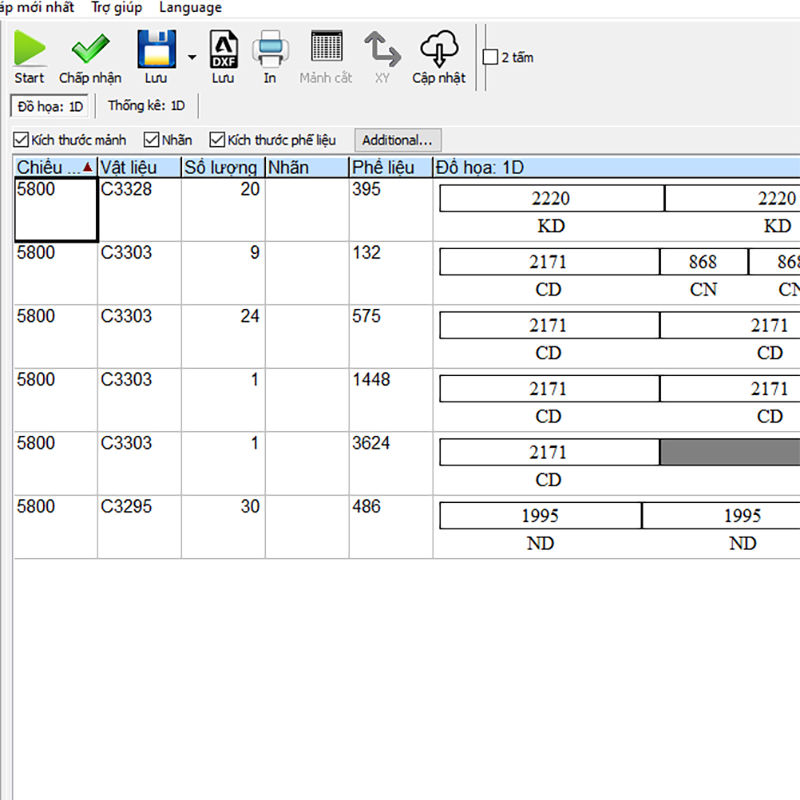Select the gray waste bar in graphics
This screenshot has width=800, height=800.
pos(729,452)
